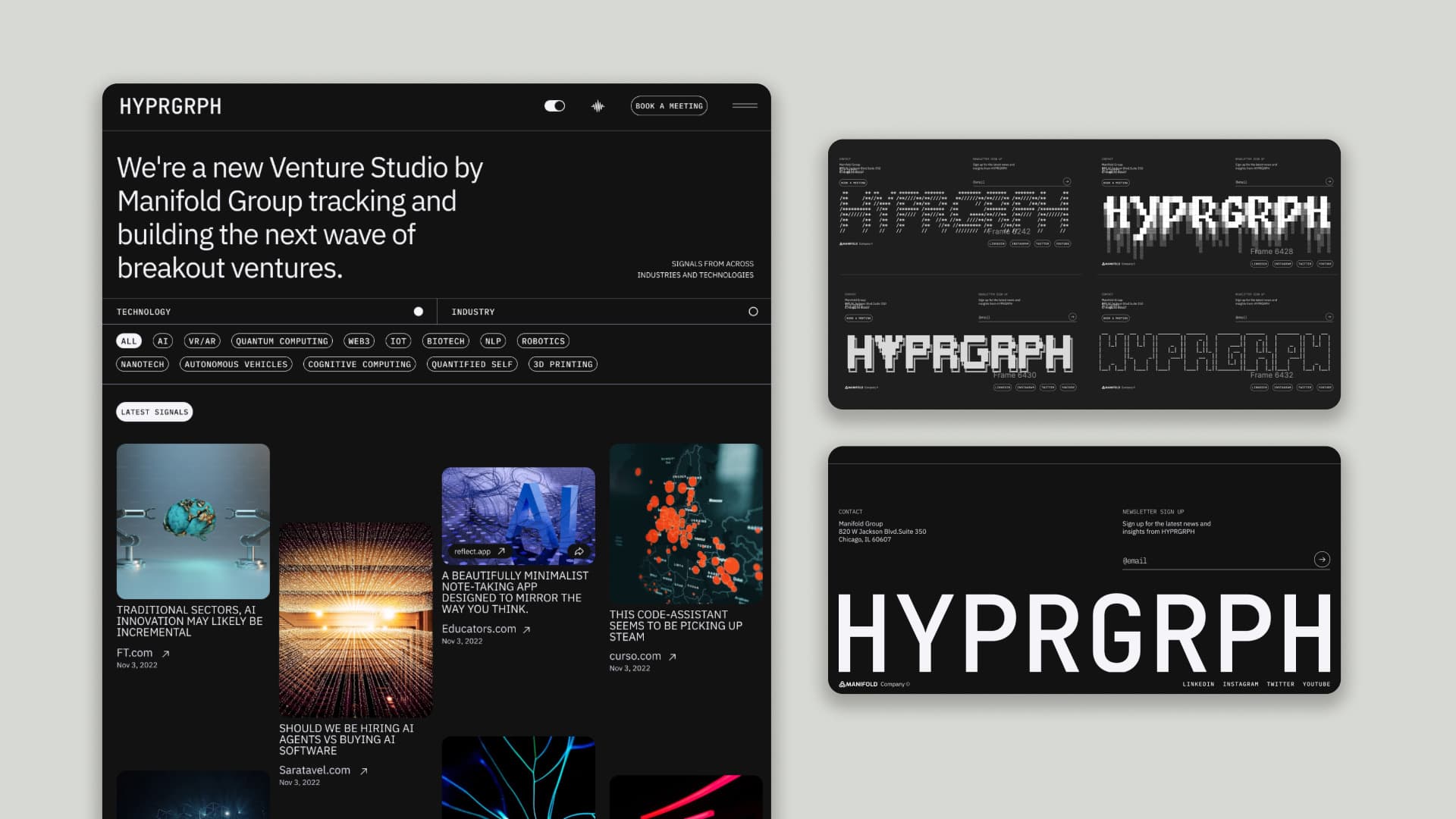Click the audio waveform icon
This screenshot has height=819, width=1456.
(x=598, y=106)
